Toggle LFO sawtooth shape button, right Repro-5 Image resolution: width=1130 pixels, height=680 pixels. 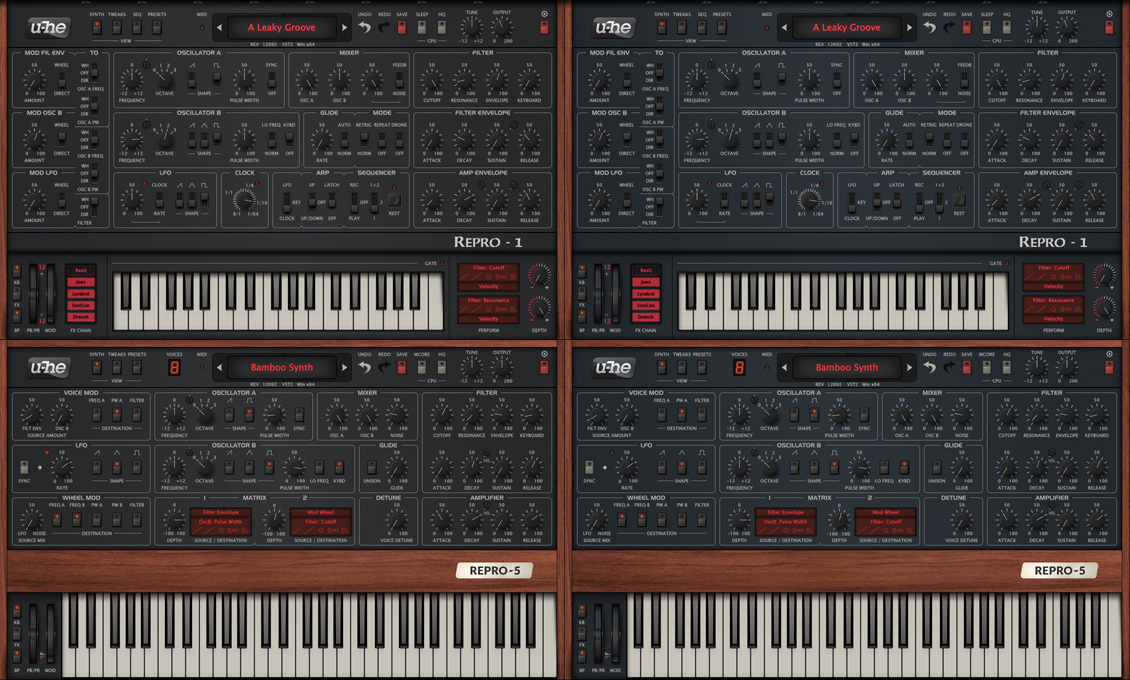(x=662, y=468)
